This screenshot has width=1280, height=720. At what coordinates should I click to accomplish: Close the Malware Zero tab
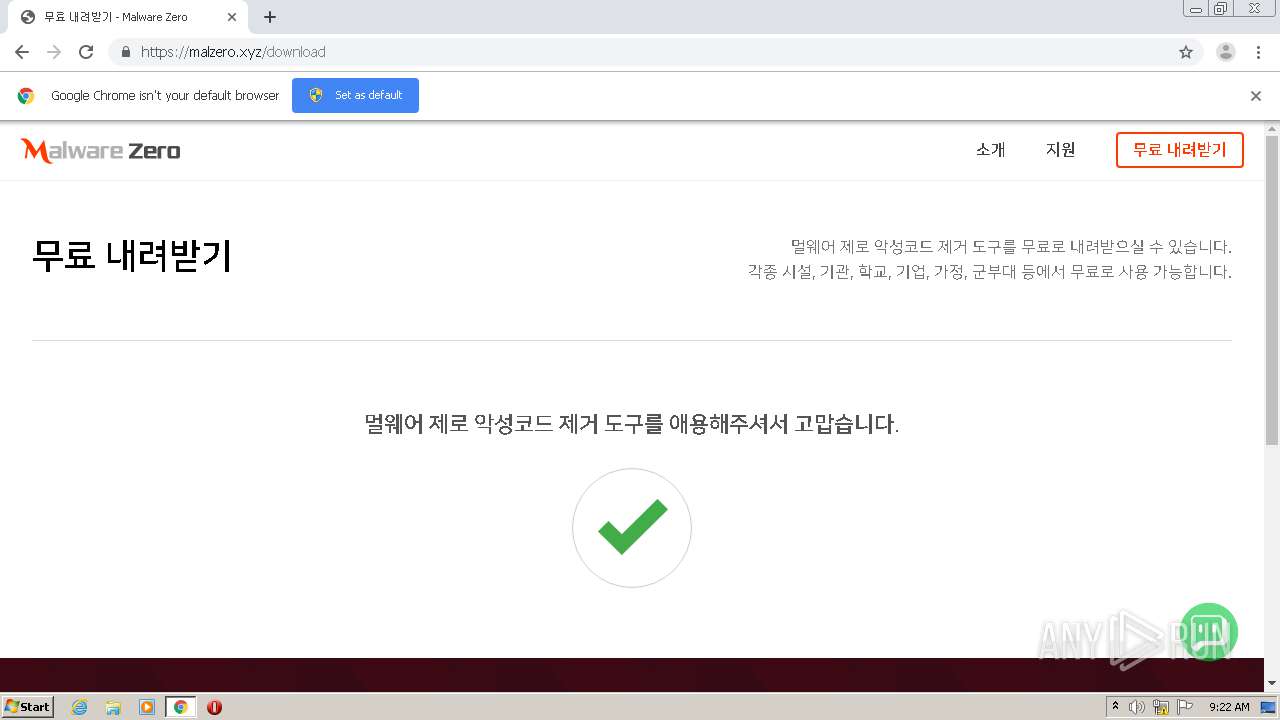[x=231, y=17]
